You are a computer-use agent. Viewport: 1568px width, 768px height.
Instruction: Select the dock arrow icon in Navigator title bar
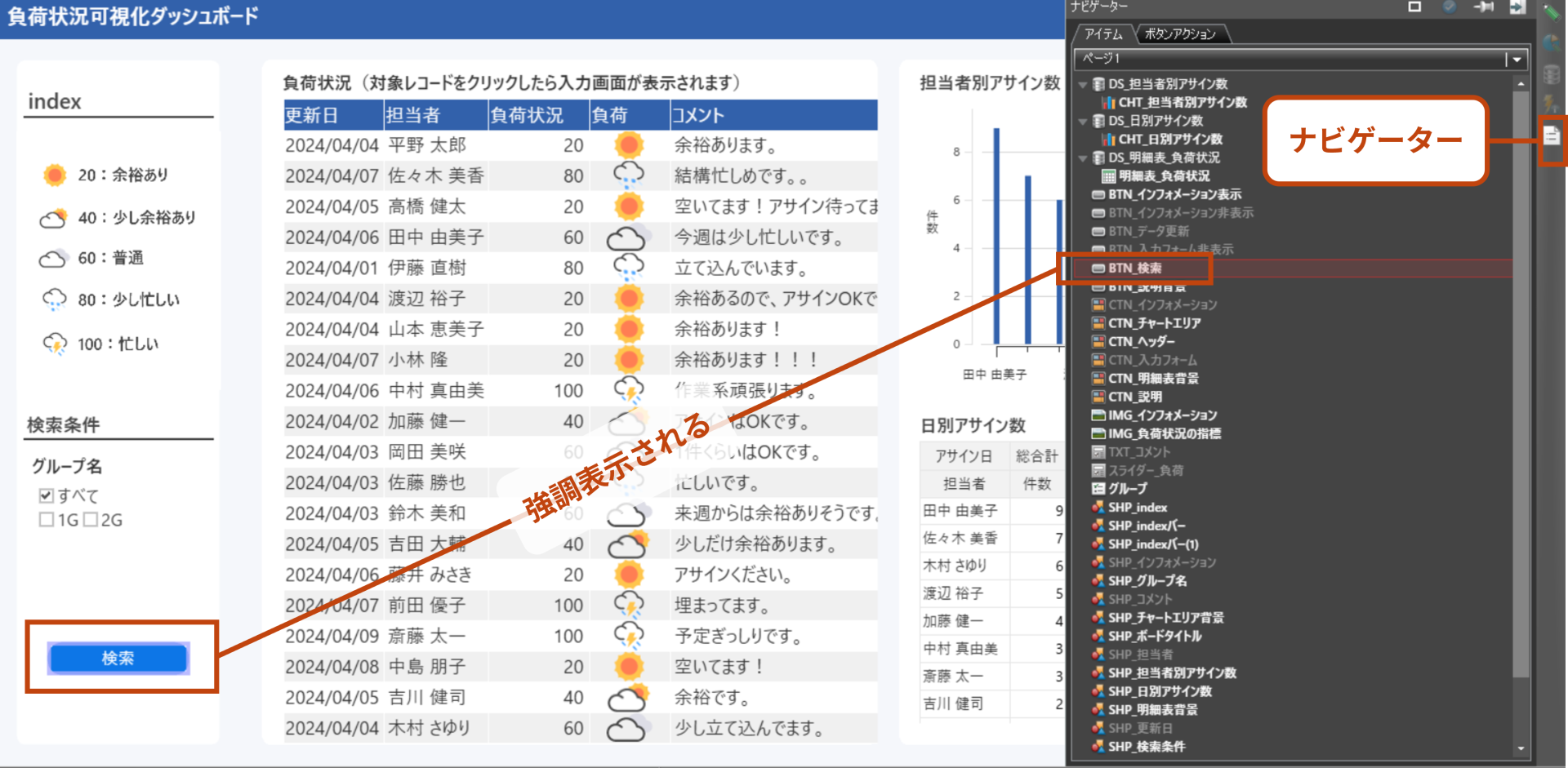(1517, 7)
